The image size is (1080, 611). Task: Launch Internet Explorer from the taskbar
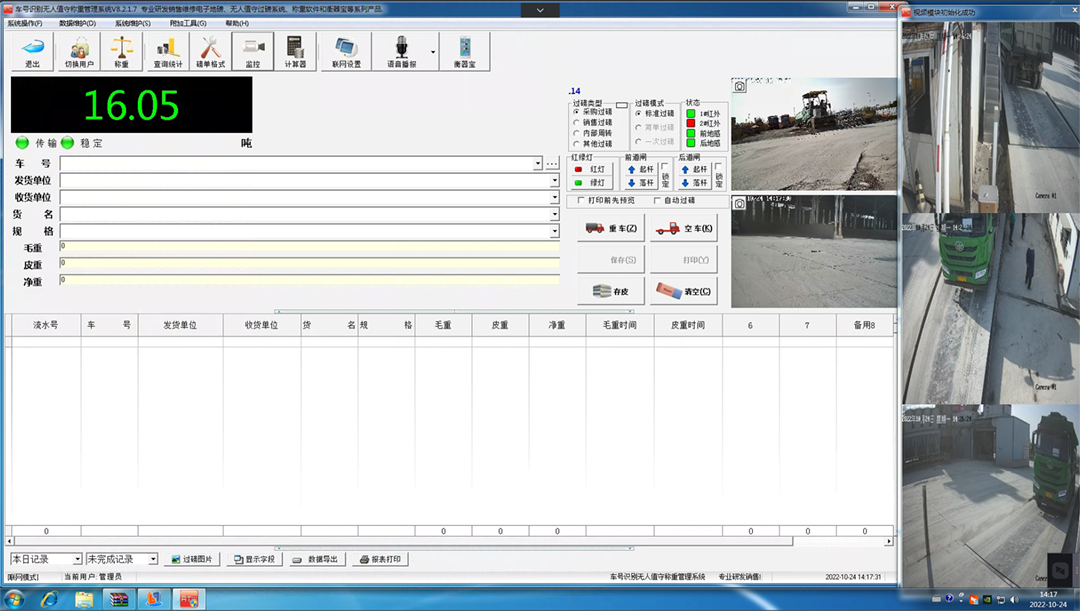[49, 599]
